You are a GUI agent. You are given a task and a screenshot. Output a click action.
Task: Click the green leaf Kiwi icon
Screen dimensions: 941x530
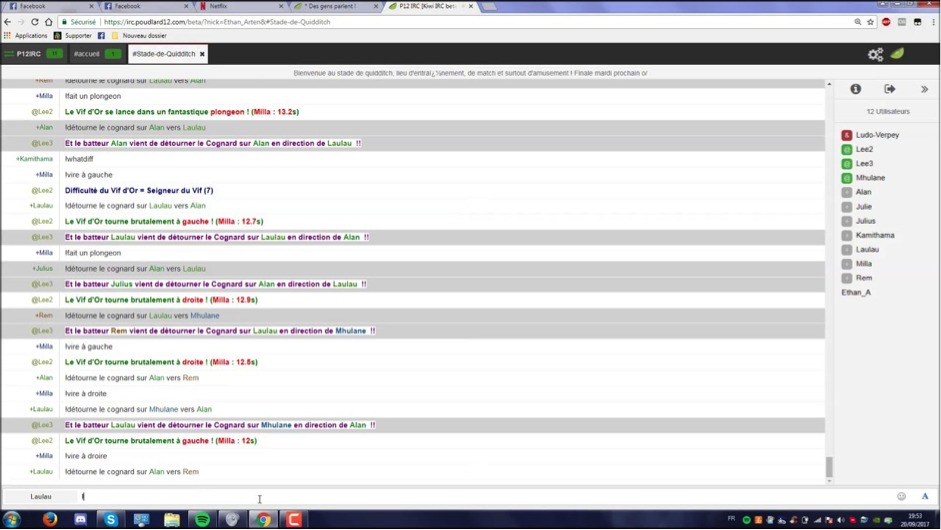click(x=897, y=54)
